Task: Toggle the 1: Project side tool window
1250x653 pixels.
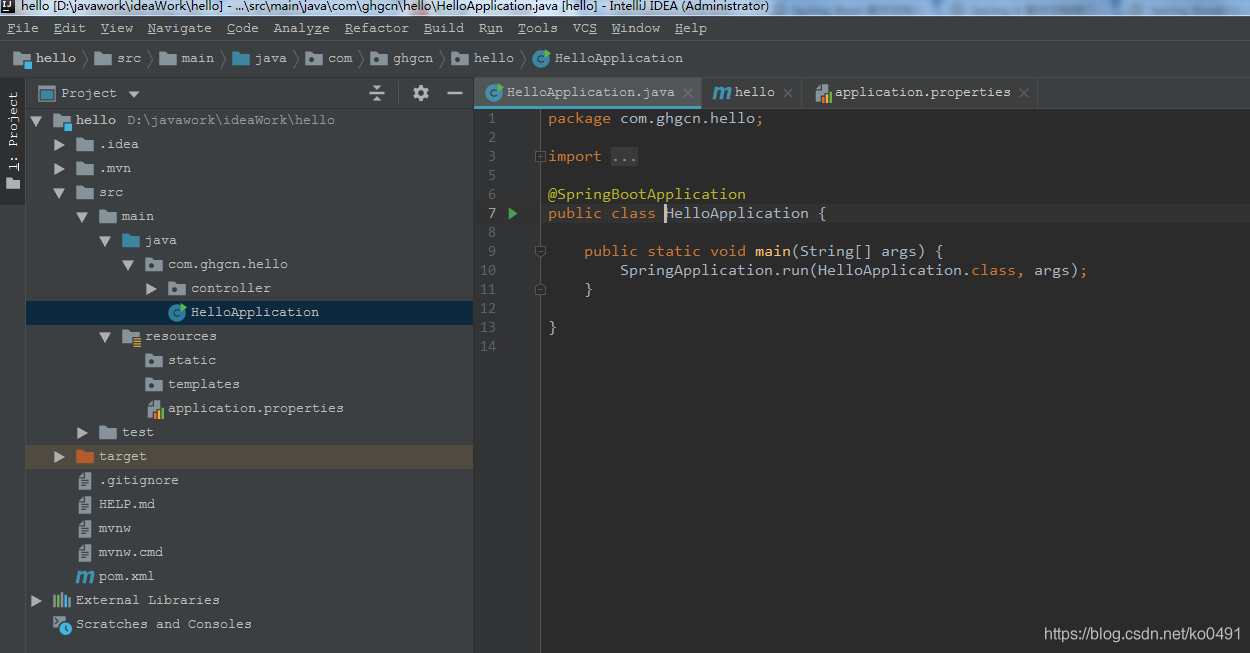Action: pyautogui.click(x=12, y=141)
